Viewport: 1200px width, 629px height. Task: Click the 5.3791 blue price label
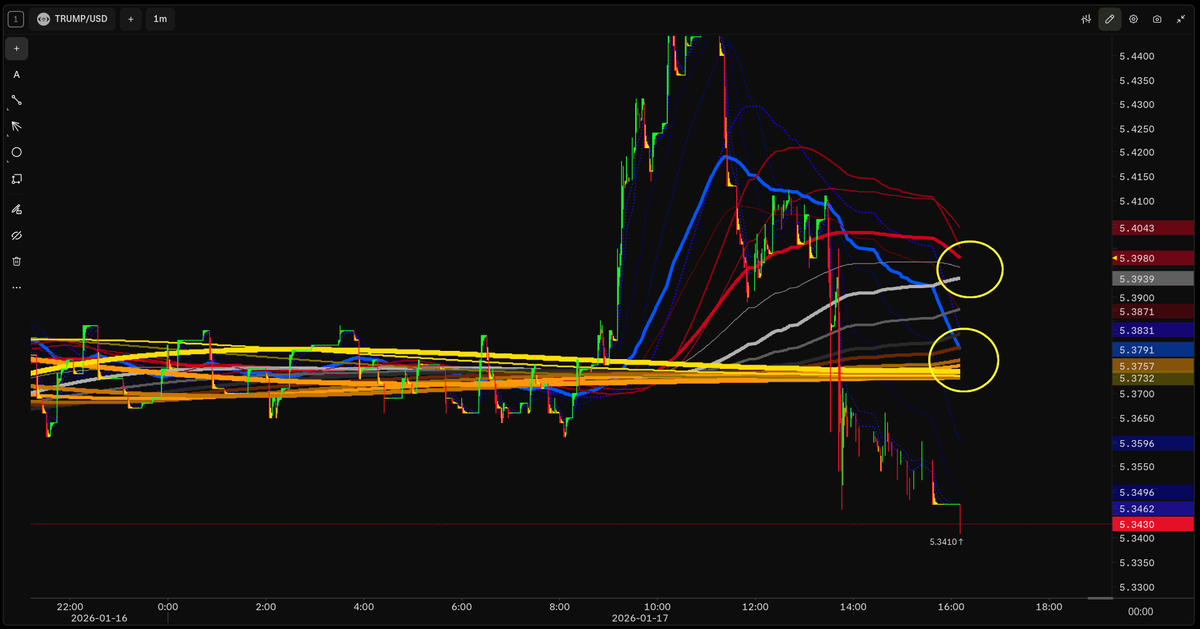coord(1153,350)
